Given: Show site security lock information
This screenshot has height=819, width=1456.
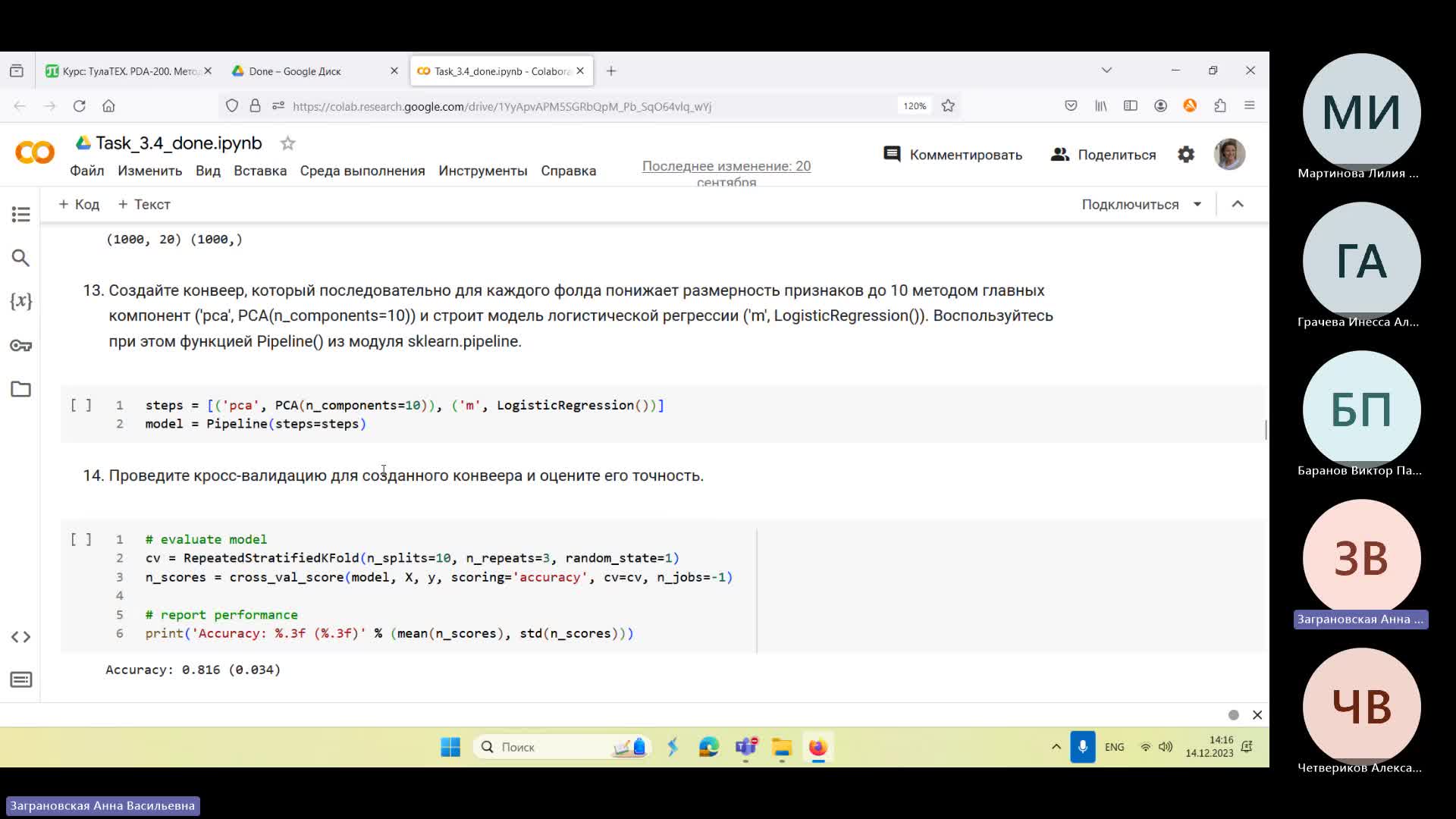Looking at the screenshot, I should point(255,106).
